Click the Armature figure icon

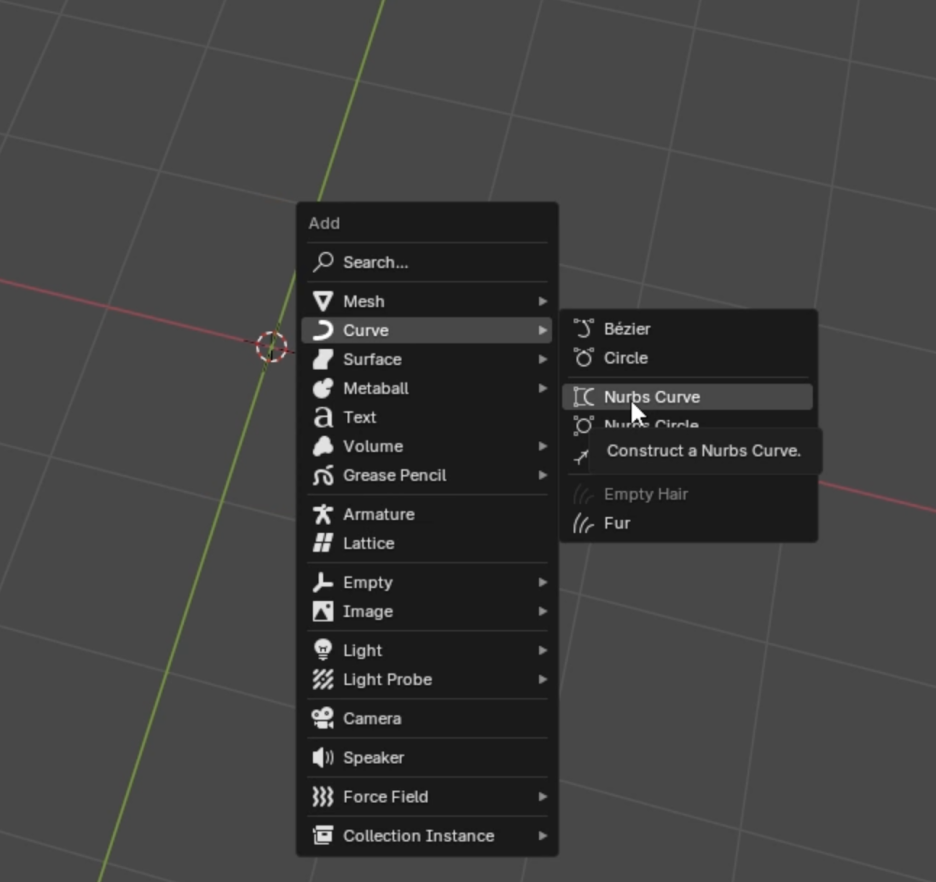[323, 514]
